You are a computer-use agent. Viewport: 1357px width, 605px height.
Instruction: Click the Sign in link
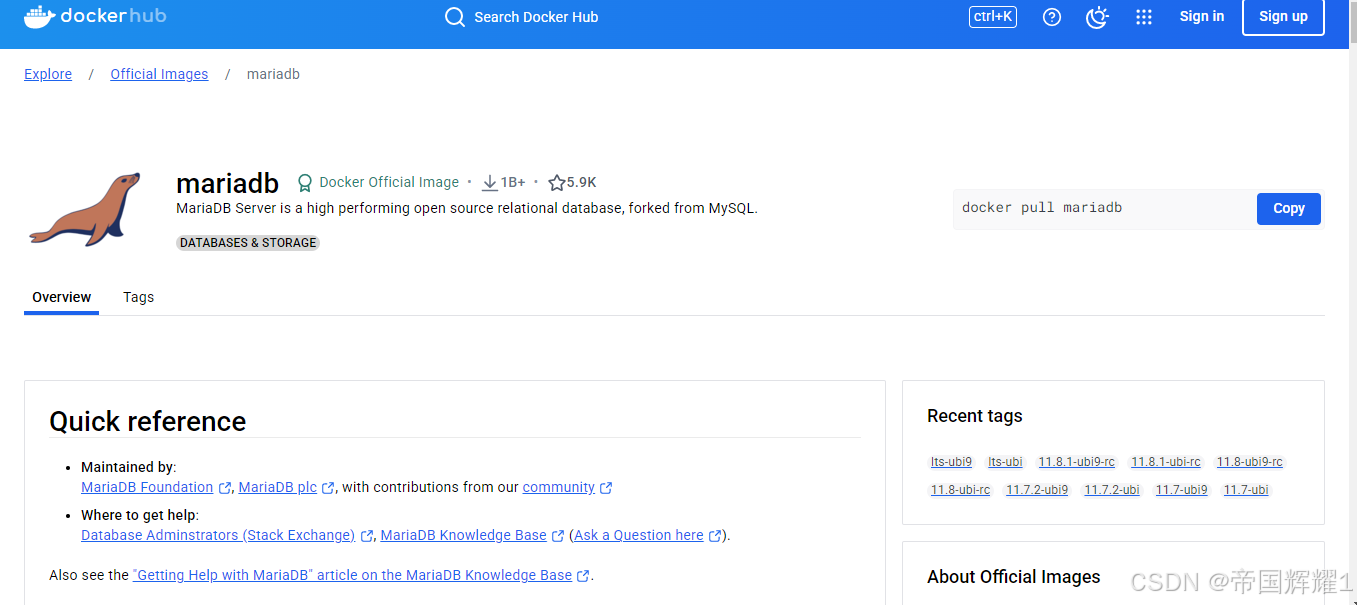click(x=1201, y=16)
